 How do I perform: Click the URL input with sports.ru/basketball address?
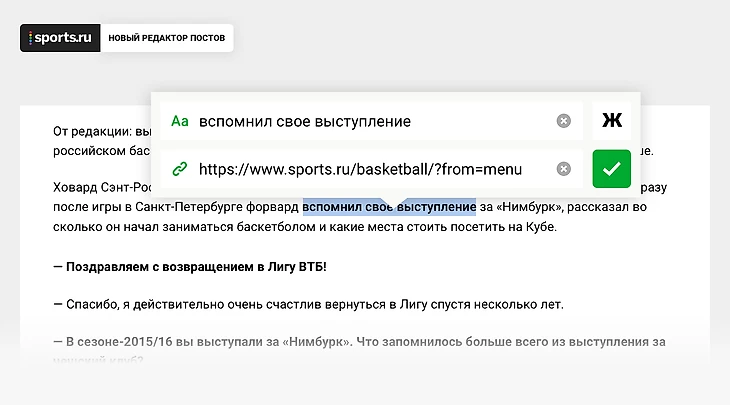371,169
